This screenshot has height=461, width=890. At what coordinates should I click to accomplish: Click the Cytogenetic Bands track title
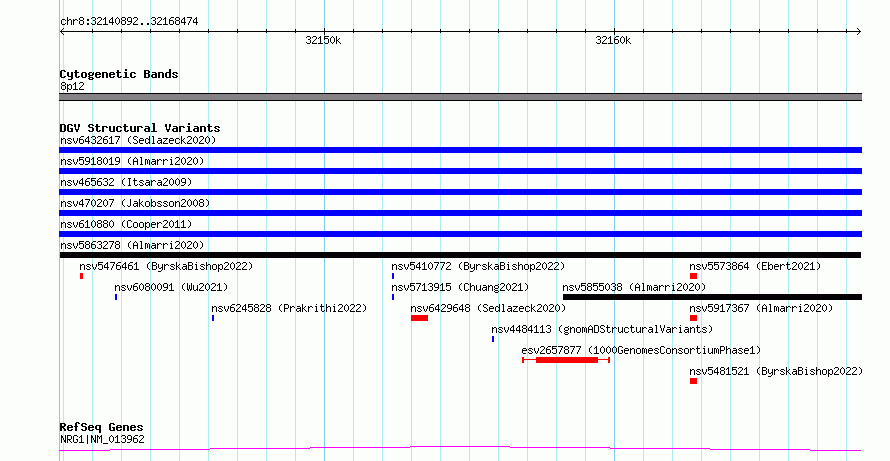coord(119,74)
